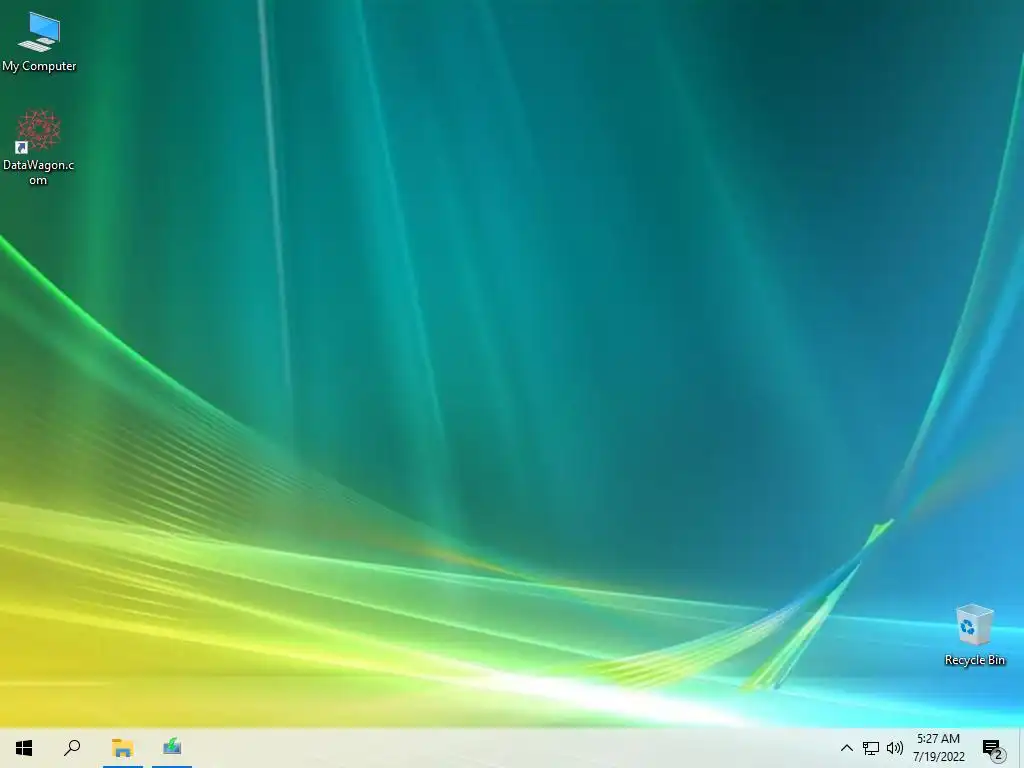Image resolution: width=1024 pixels, height=768 pixels.
Task: Open the volume speaker tray icon
Action: coord(895,748)
